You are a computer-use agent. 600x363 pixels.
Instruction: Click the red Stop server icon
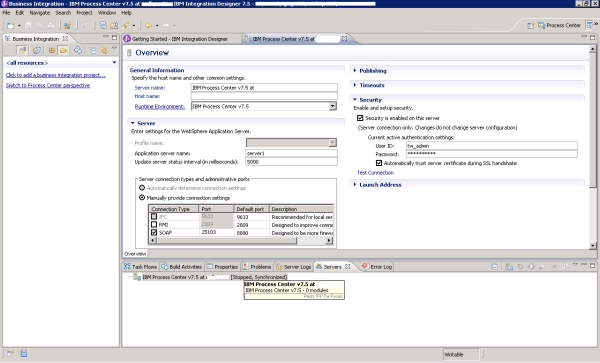click(x=554, y=267)
